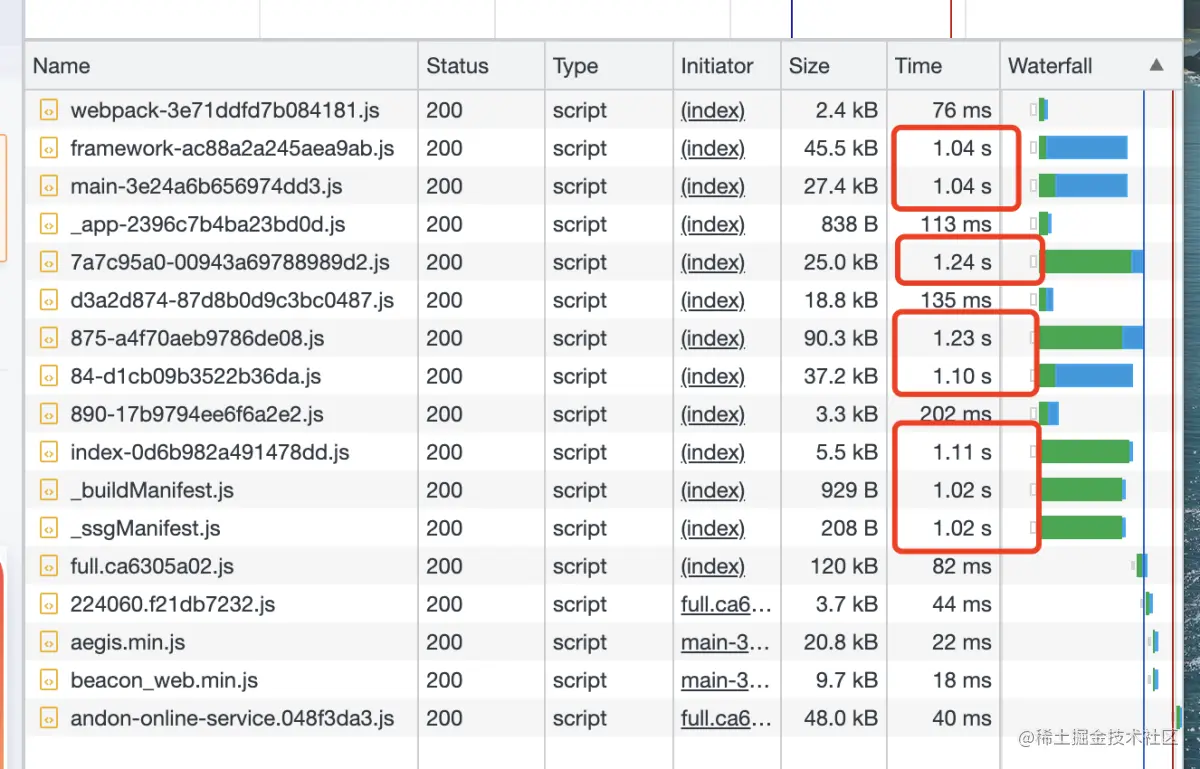Click script icon beside full.ca6305a02.js
The width and height of the screenshot is (1200, 769).
(48, 566)
